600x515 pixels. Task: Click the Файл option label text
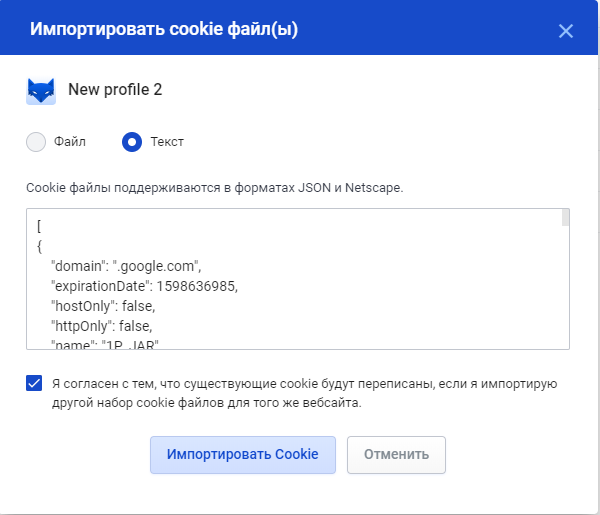click(x=70, y=142)
